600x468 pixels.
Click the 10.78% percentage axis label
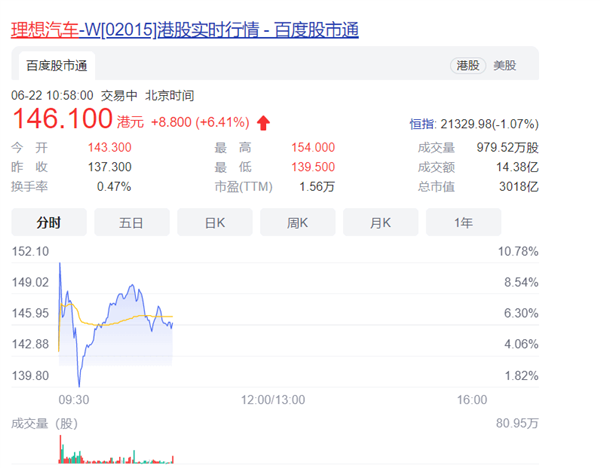click(518, 251)
